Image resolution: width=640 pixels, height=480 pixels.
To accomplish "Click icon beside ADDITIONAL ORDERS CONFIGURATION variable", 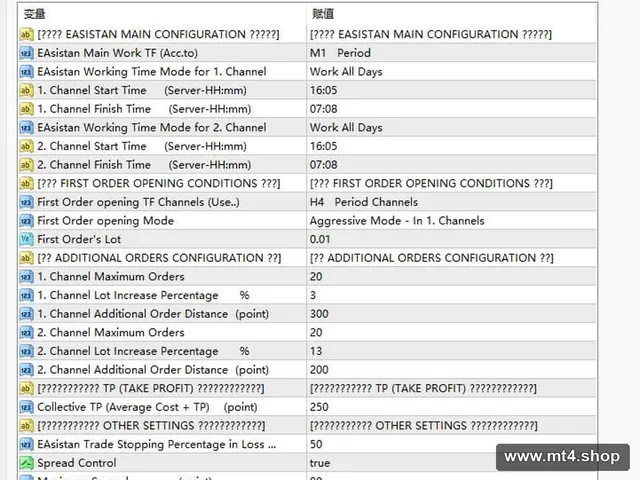I will 26,258.
